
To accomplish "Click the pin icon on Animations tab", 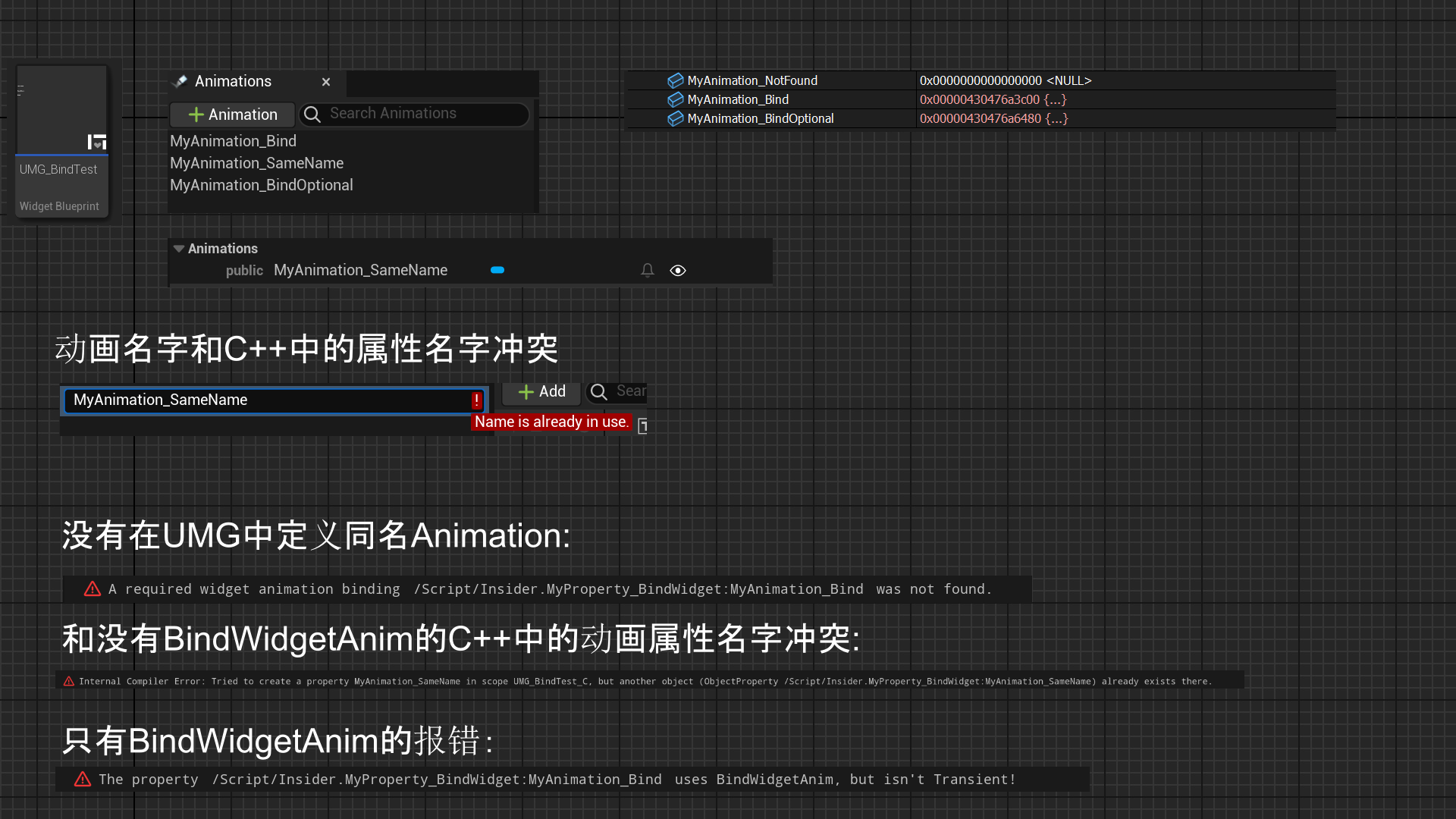I will (180, 81).
